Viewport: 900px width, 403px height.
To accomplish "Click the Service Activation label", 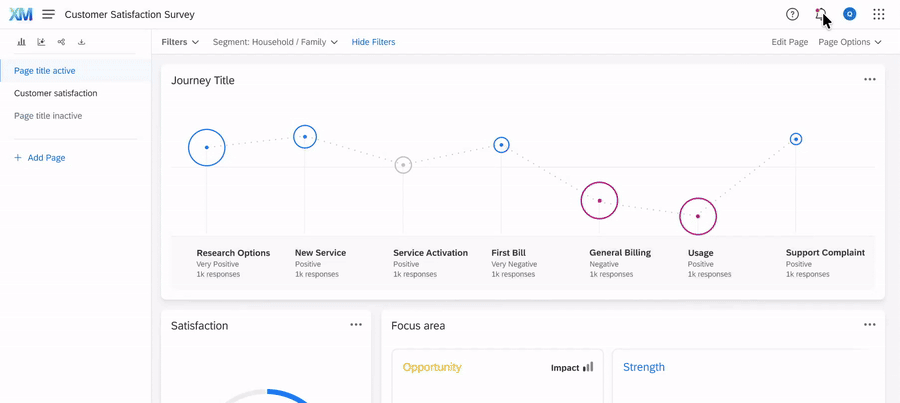I will 430,253.
